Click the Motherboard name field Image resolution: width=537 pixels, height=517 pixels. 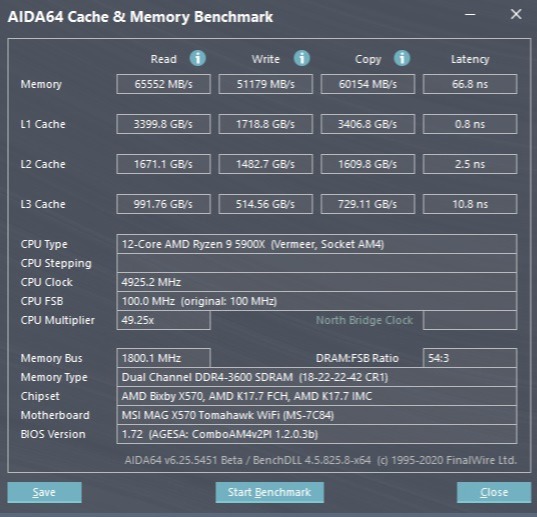(x=317, y=415)
